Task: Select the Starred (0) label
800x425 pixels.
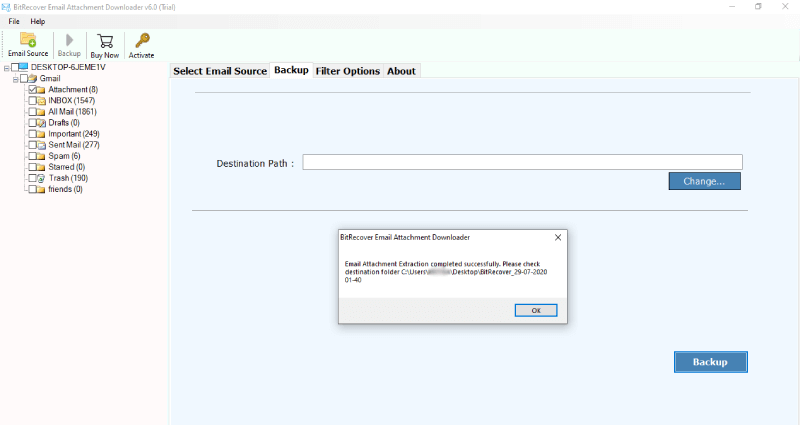Action: pos(66,167)
